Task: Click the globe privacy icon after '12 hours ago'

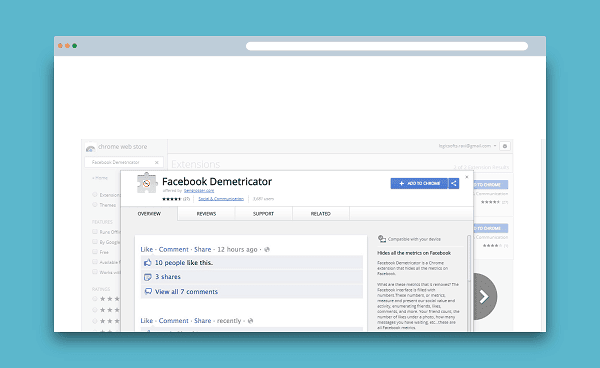Action: coord(267,249)
